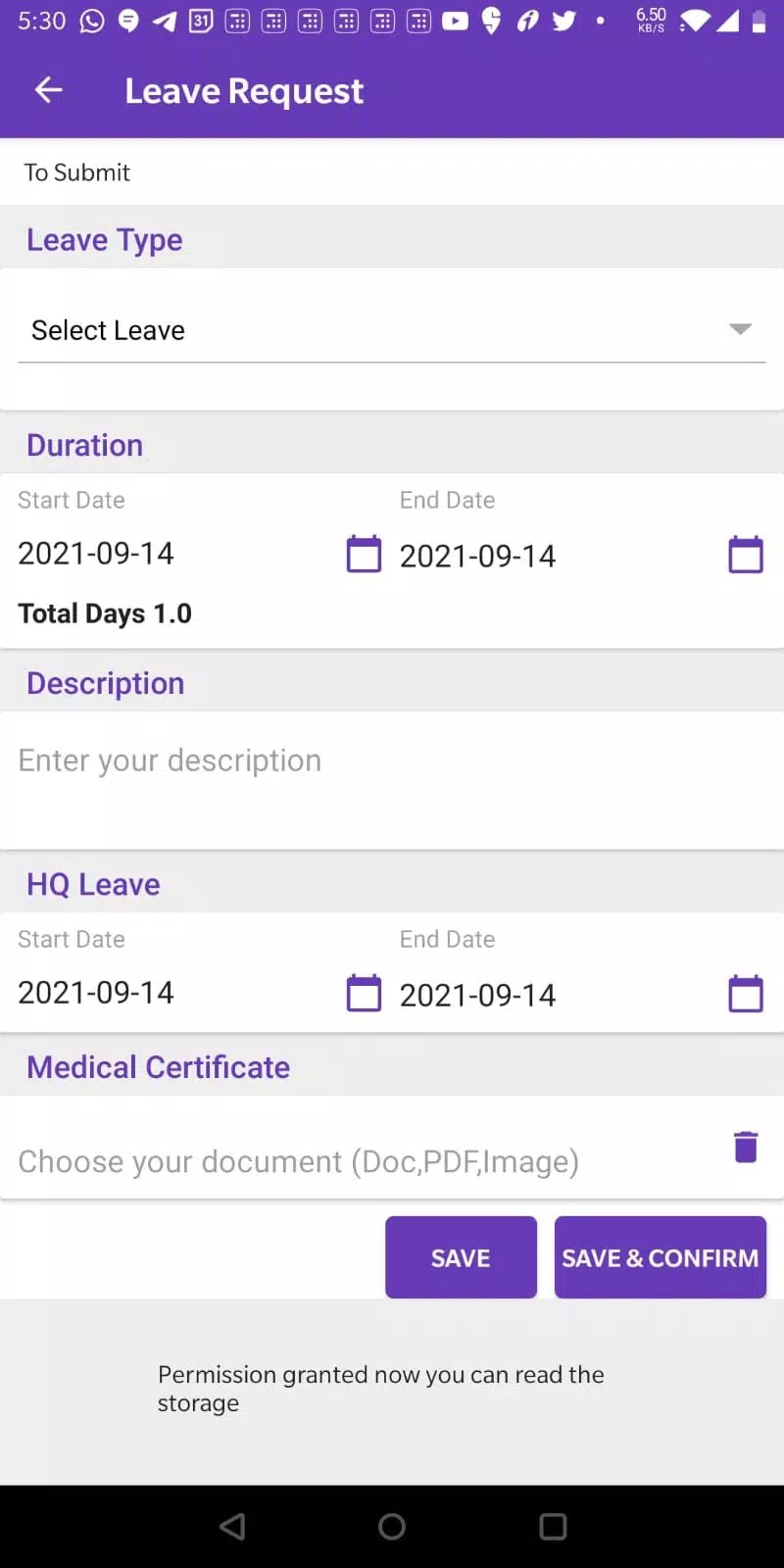Click SAVE & CONFIRM button
Image resolution: width=784 pixels, height=1568 pixels.
(661, 1257)
